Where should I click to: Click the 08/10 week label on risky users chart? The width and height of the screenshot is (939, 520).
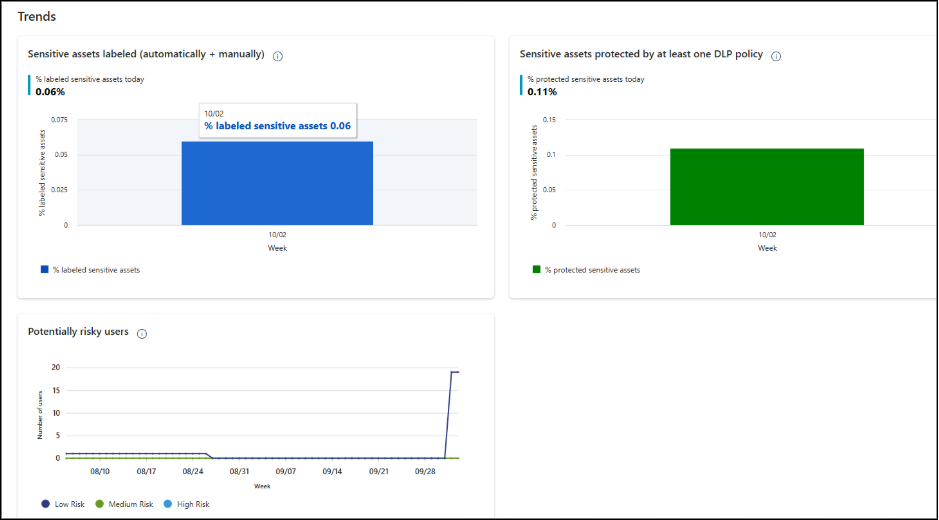[100, 470]
